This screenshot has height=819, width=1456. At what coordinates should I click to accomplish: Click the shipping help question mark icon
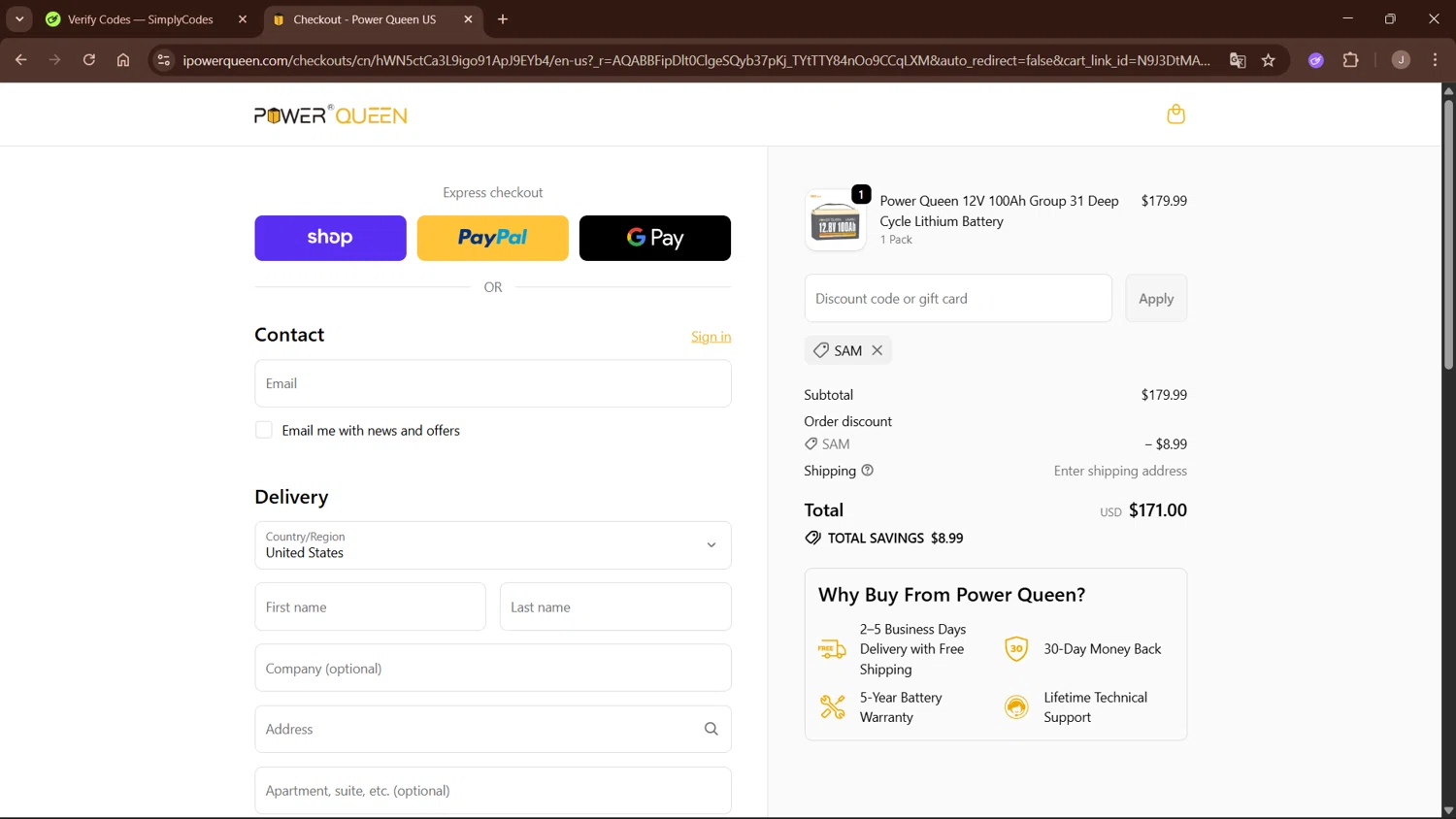868,471
